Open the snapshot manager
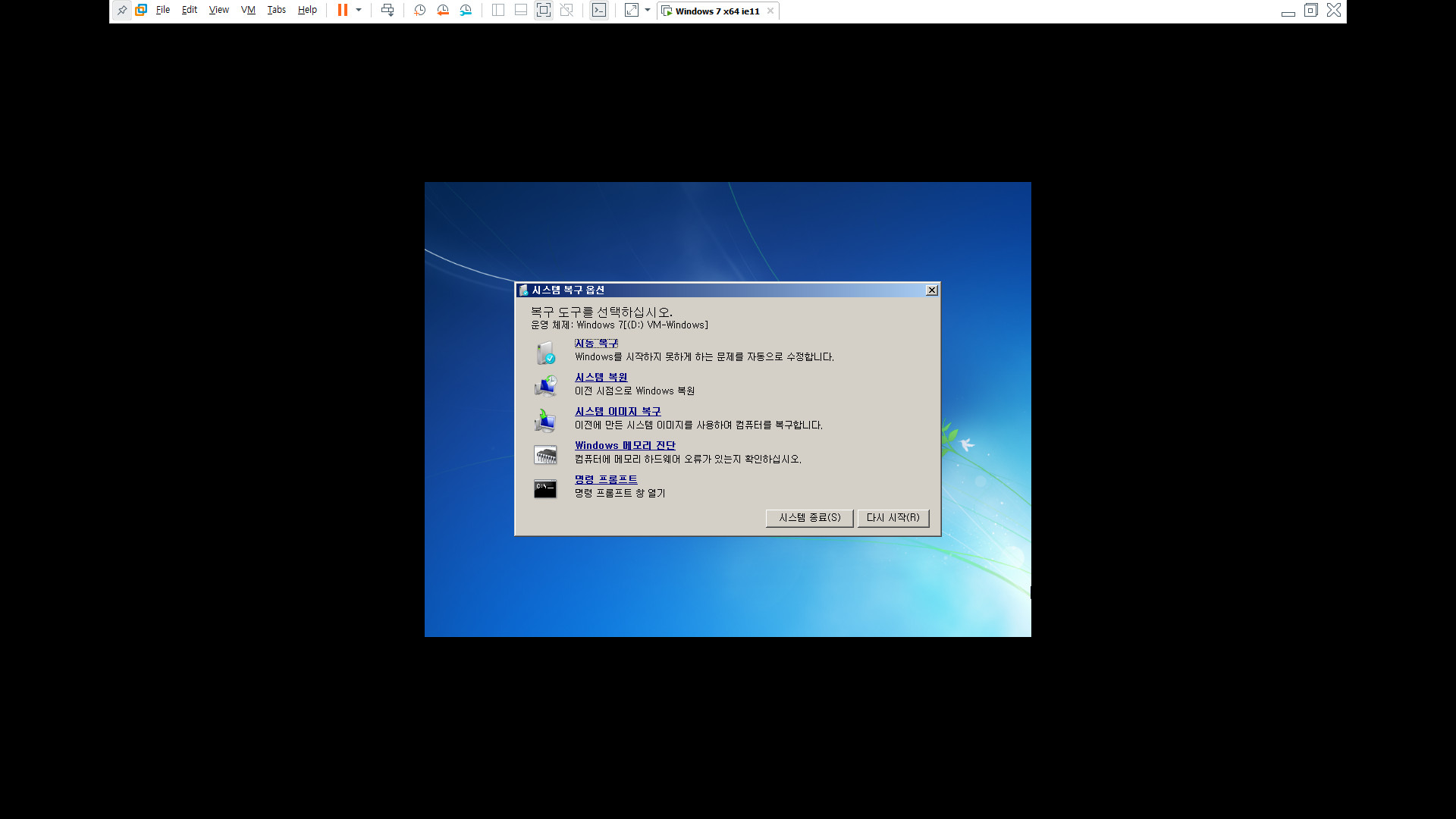 [466, 11]
